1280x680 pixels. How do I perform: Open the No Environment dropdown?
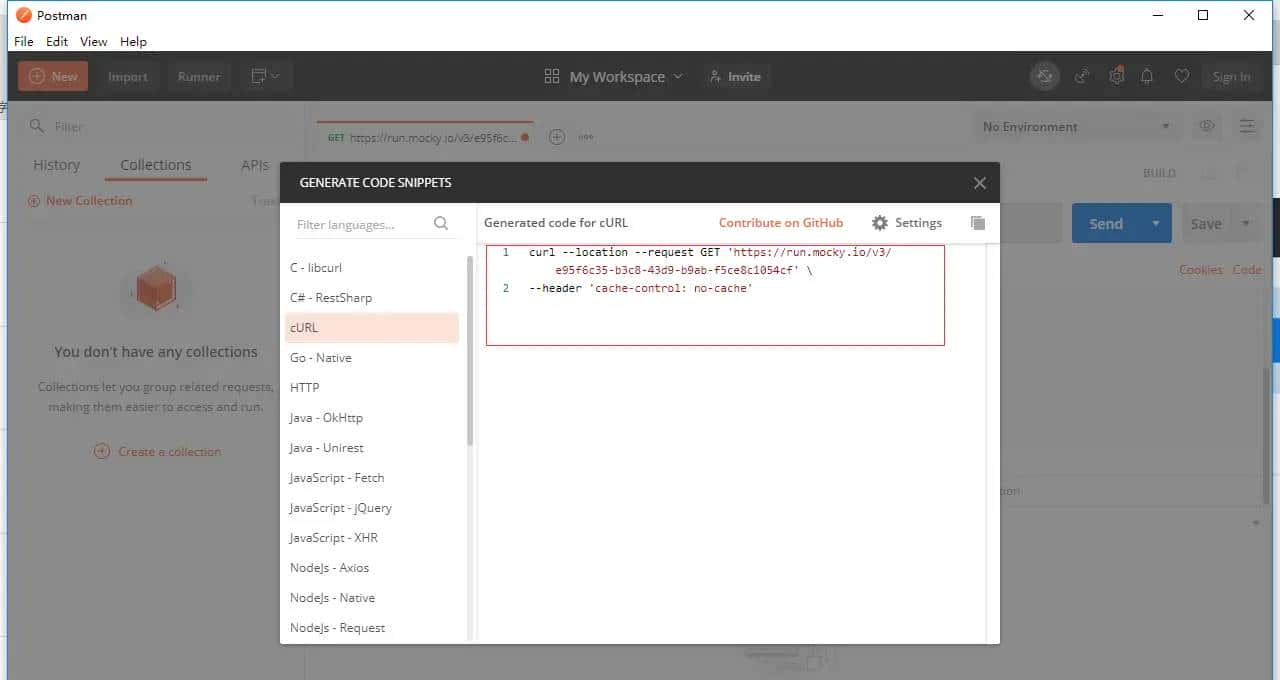(x=1077, y=127)
